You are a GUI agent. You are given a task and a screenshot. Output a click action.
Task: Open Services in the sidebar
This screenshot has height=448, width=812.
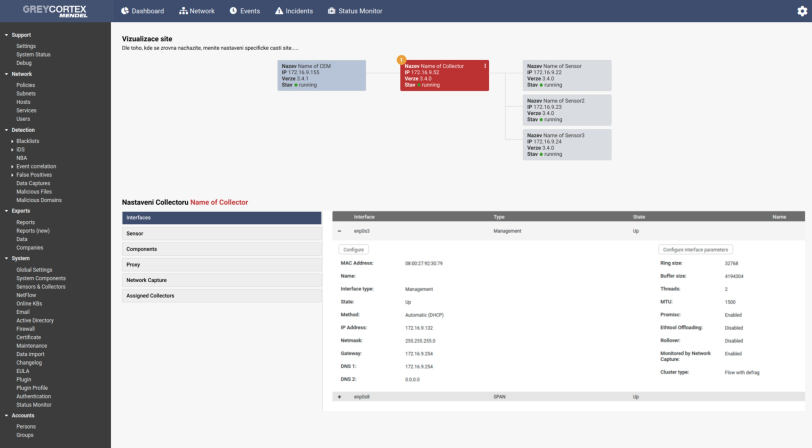click(26, 110)
